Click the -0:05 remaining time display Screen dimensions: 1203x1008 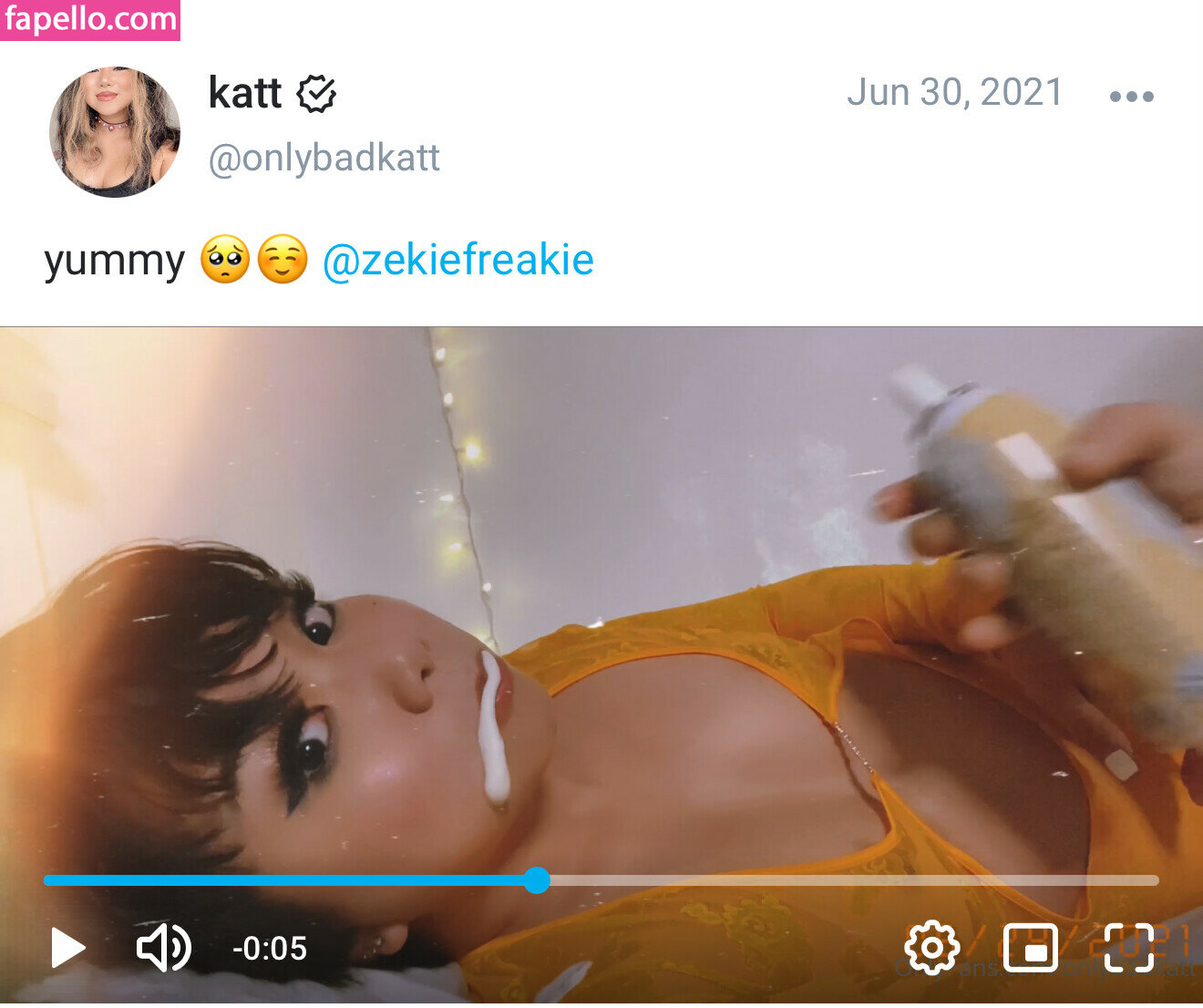coord(270,949)
